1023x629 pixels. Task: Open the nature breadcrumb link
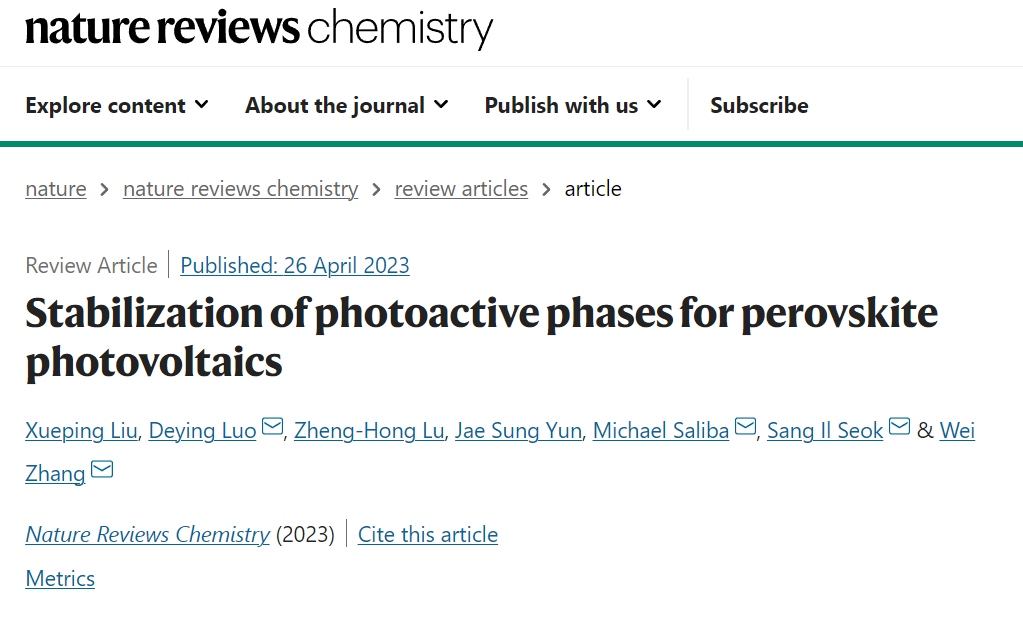pyautogui.click(x=56, y=189)
